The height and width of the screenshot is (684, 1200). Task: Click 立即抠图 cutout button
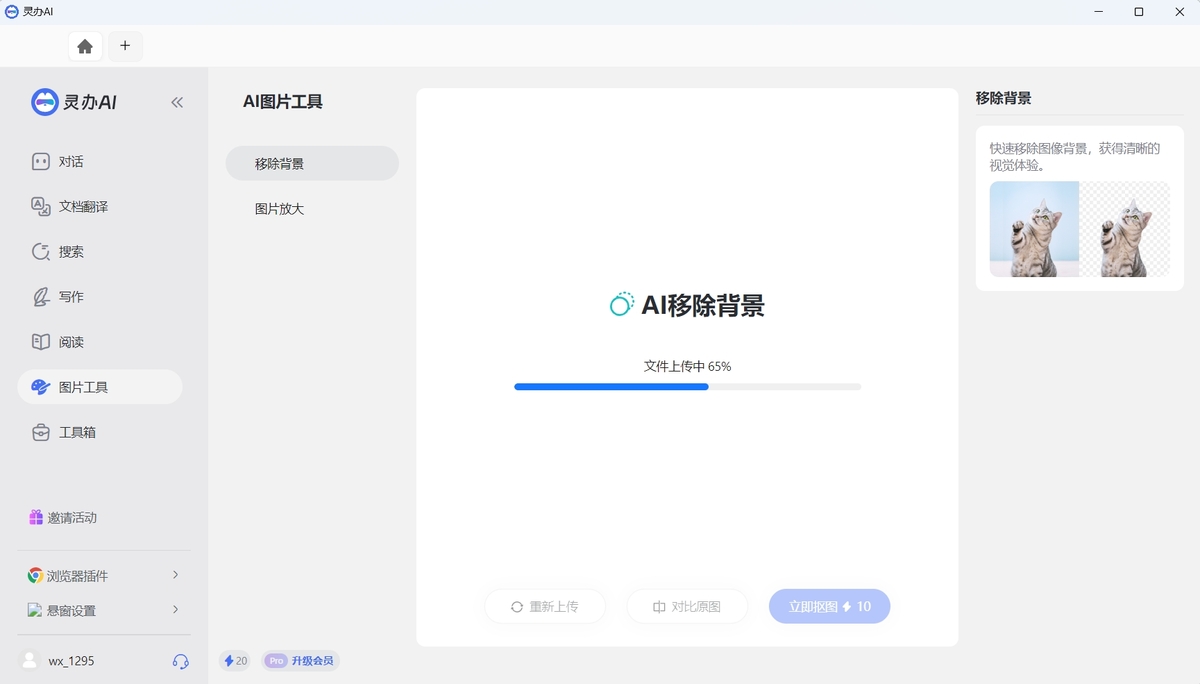(x=829, y=606)
